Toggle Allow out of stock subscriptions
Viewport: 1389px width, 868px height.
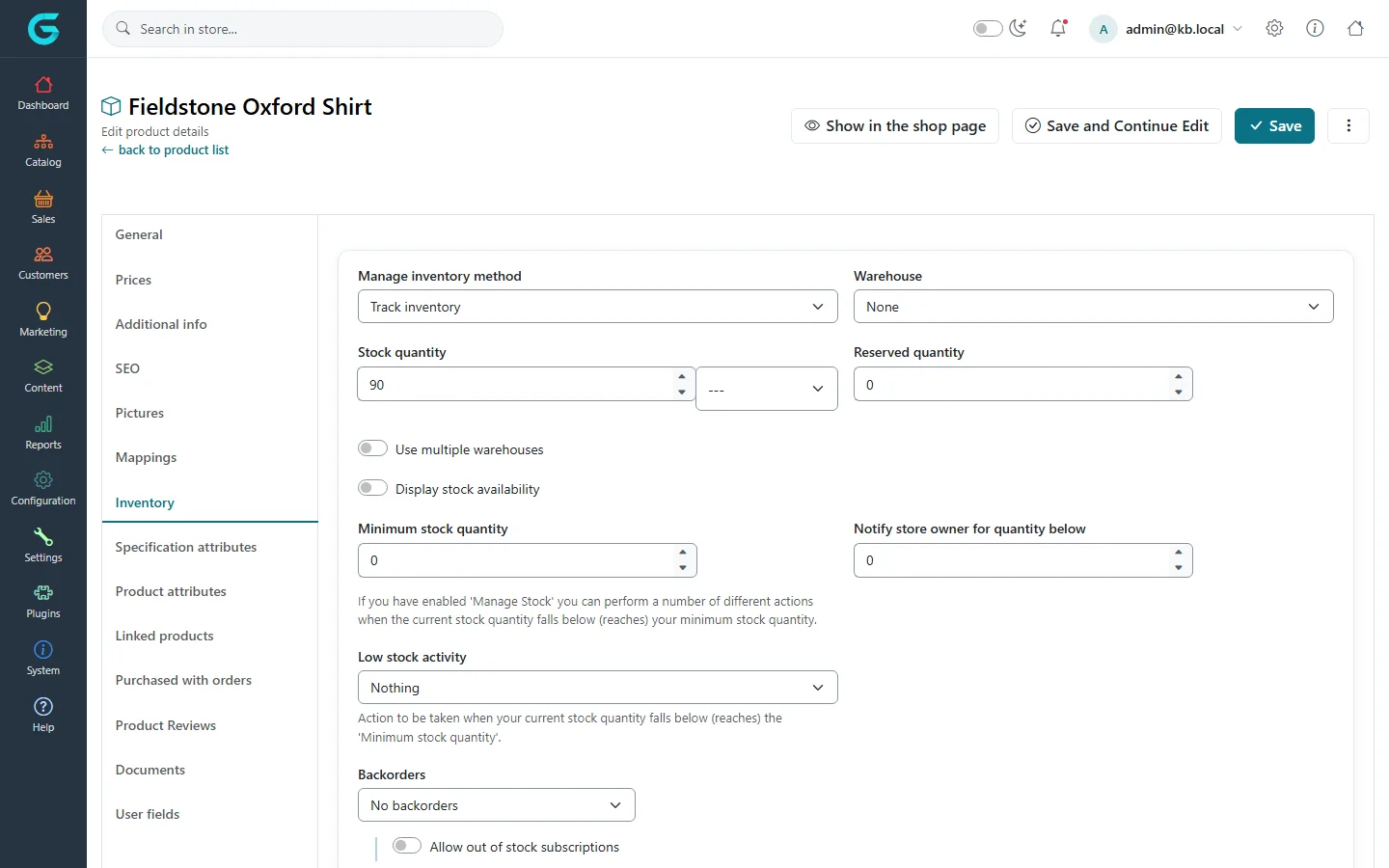click(407, 846)
